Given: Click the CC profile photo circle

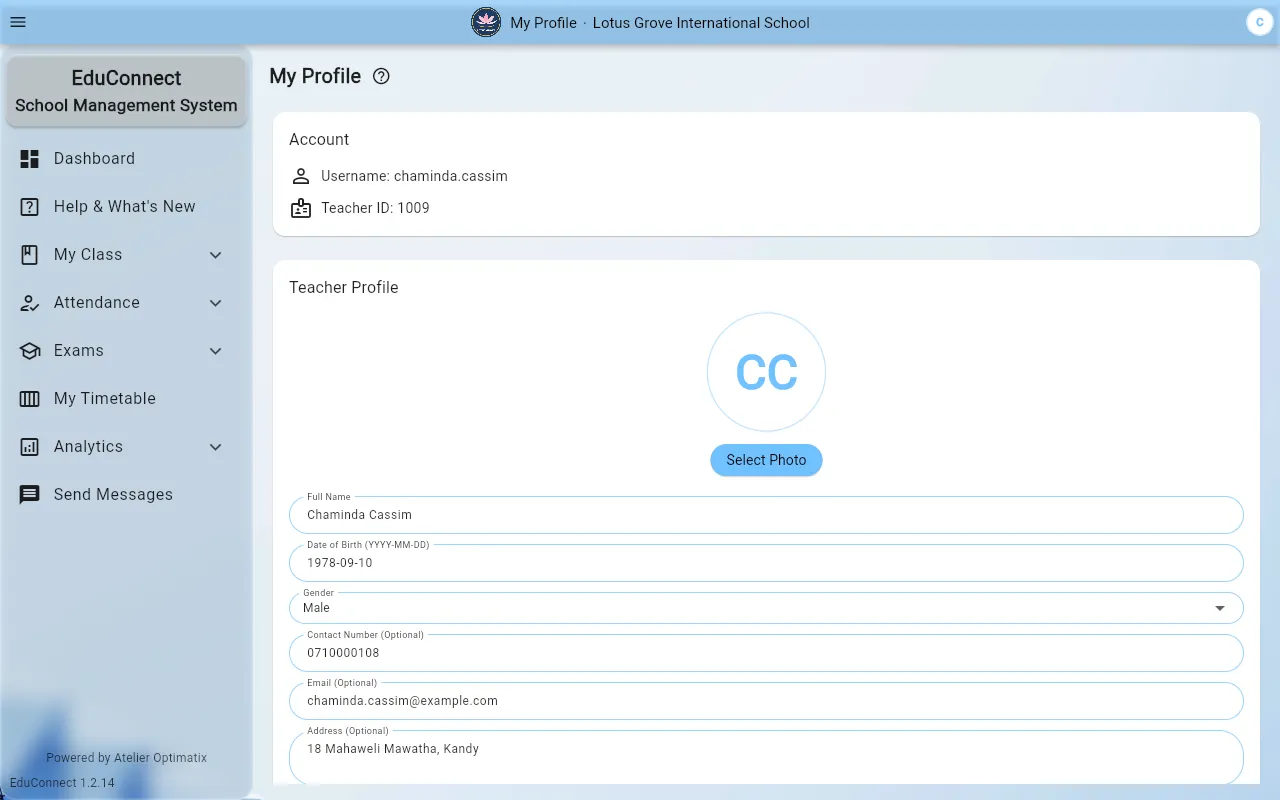Looking at the screenshot, I should [x=766, y=372].
